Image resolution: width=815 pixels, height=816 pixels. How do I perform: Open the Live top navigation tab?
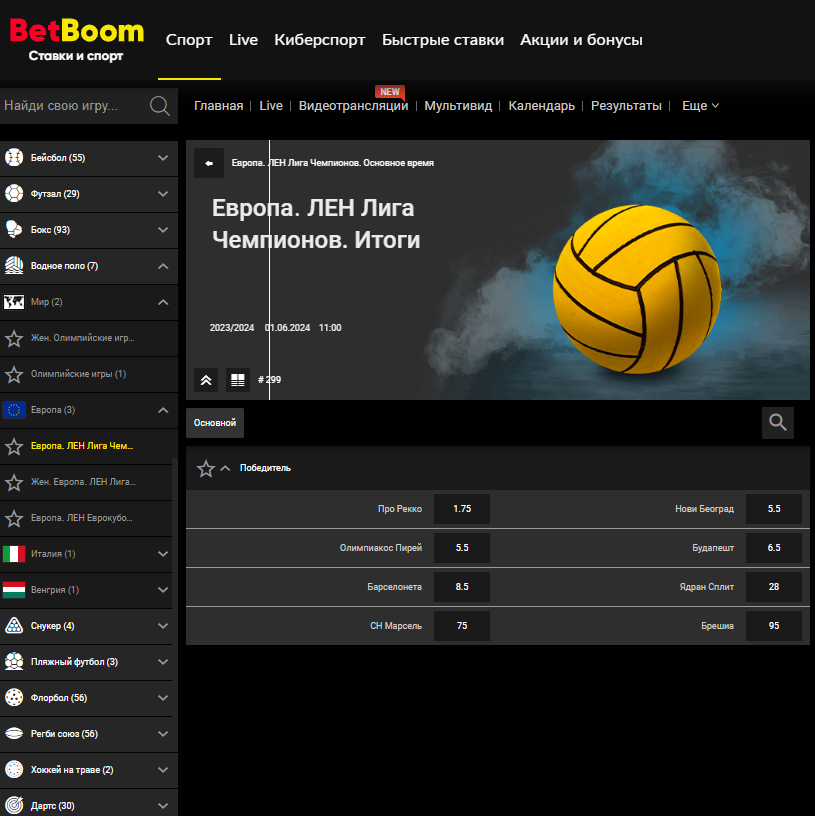[x=243, y=40]
